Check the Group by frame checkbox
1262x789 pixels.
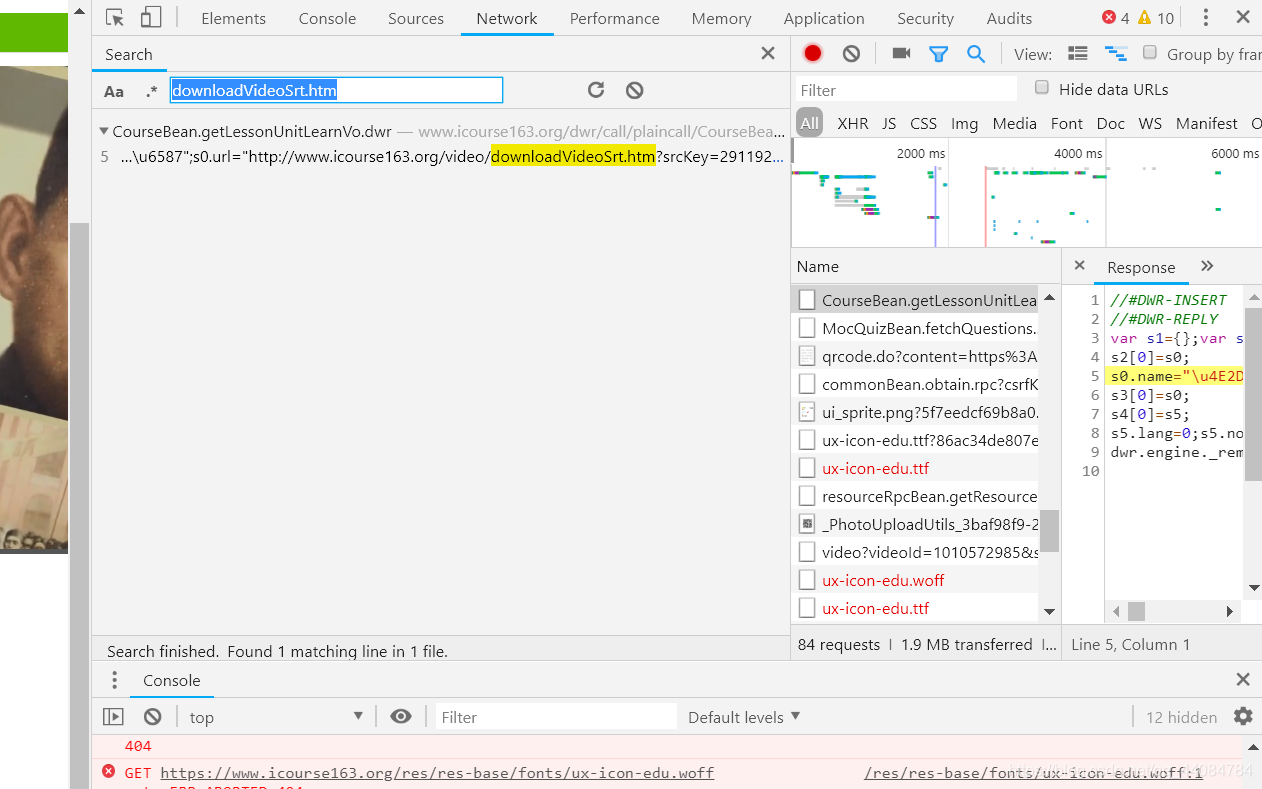click(1150, 53)
